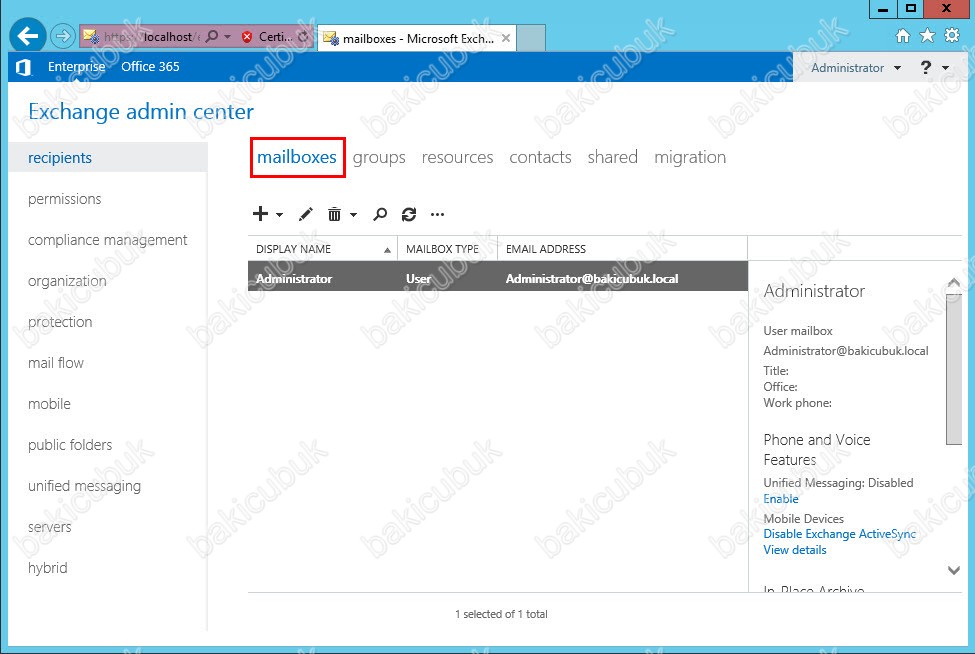Click Administrator@bakicubuk.local in details pane

[846, 351]
